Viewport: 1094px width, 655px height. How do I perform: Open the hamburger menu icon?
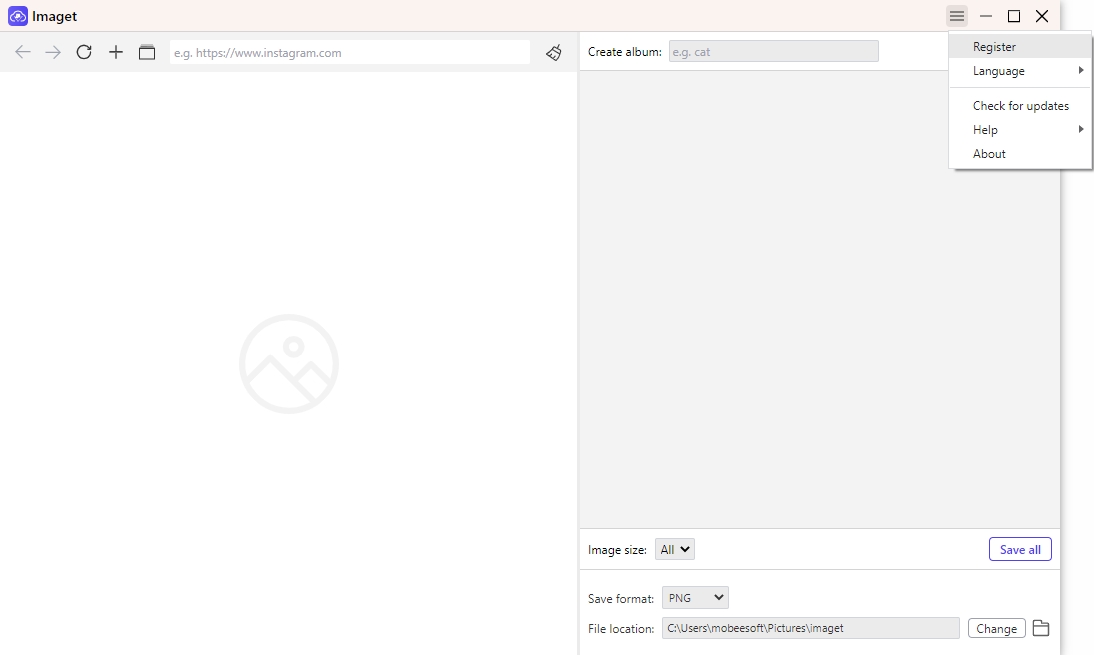957,16
